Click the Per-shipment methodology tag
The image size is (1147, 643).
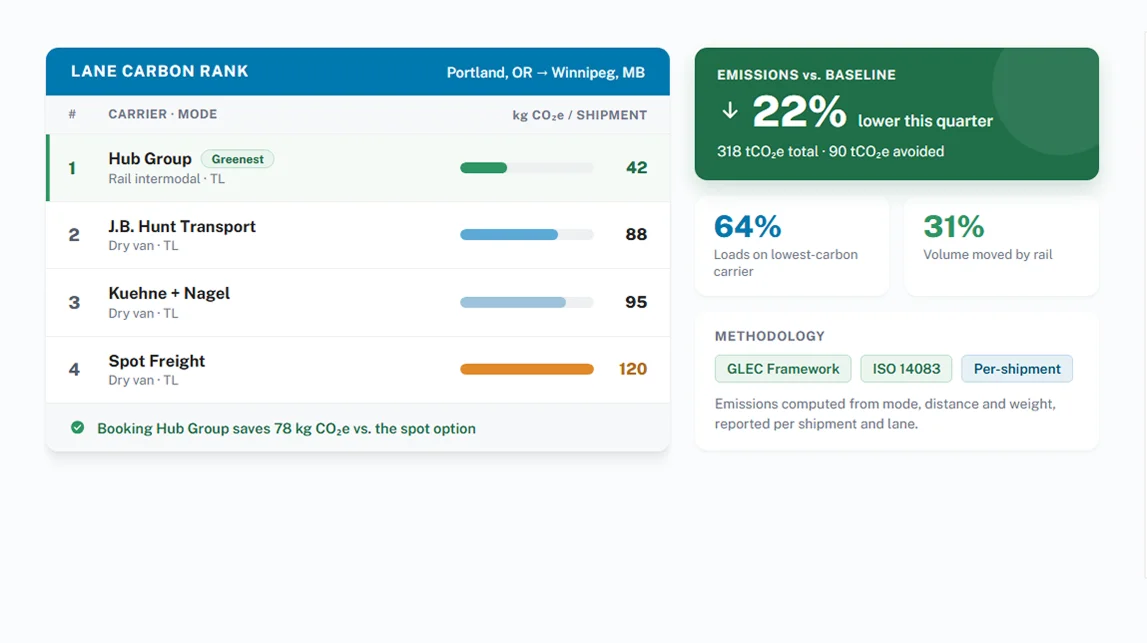pyautogui.click(x=1017, y=369)
